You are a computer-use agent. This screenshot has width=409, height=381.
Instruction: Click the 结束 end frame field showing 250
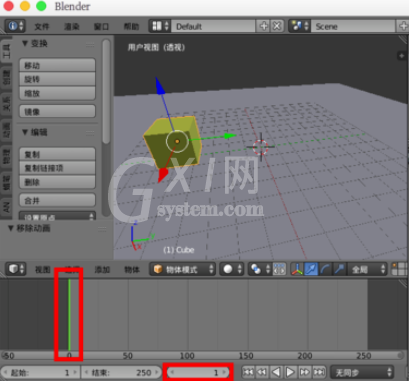click(x=121, y=372)
